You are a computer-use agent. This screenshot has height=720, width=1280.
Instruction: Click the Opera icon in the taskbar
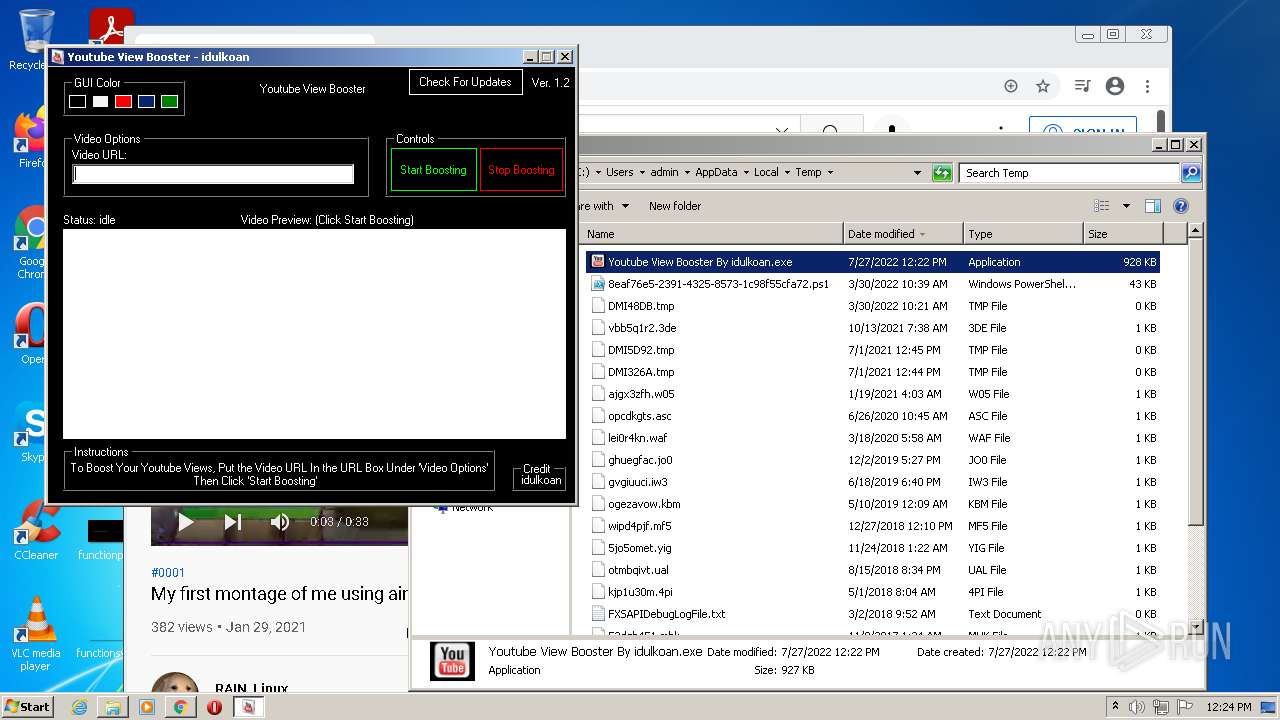tap(214, 707)
